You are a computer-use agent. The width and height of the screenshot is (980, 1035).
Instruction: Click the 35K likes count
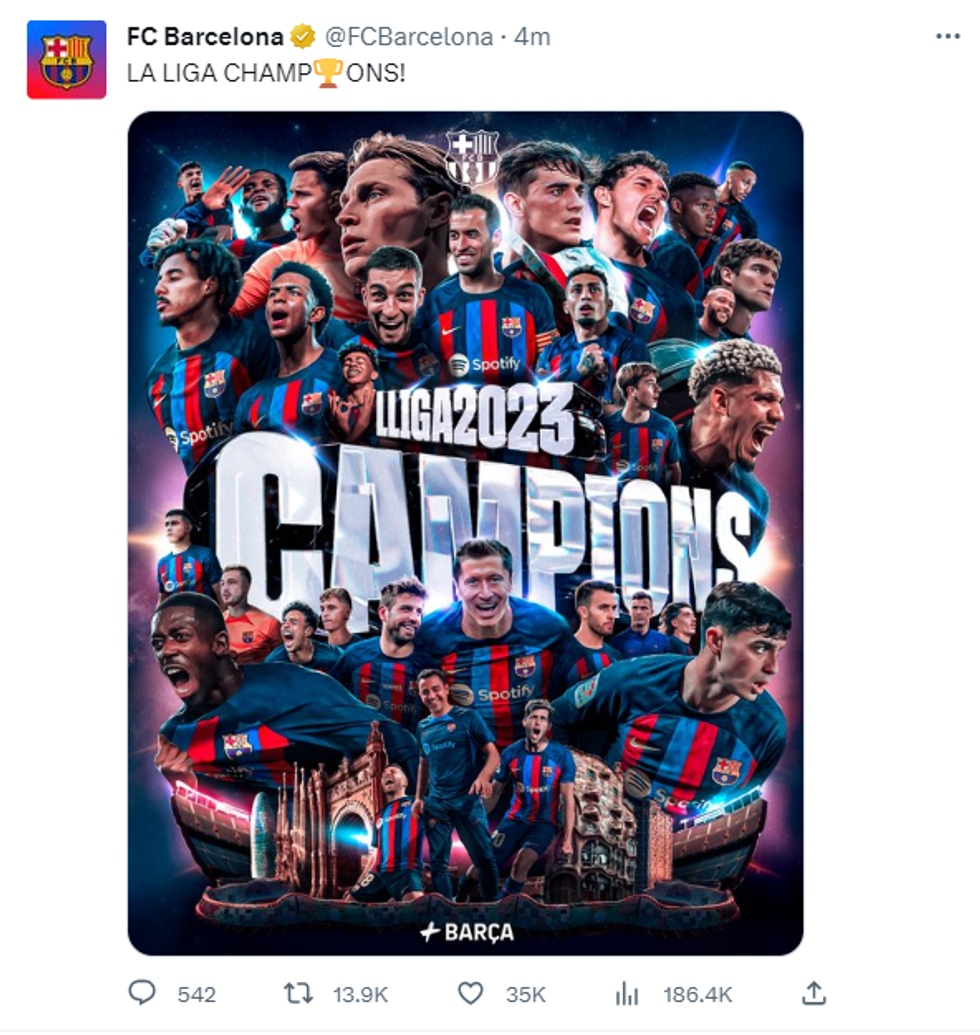tap(525, 994)
